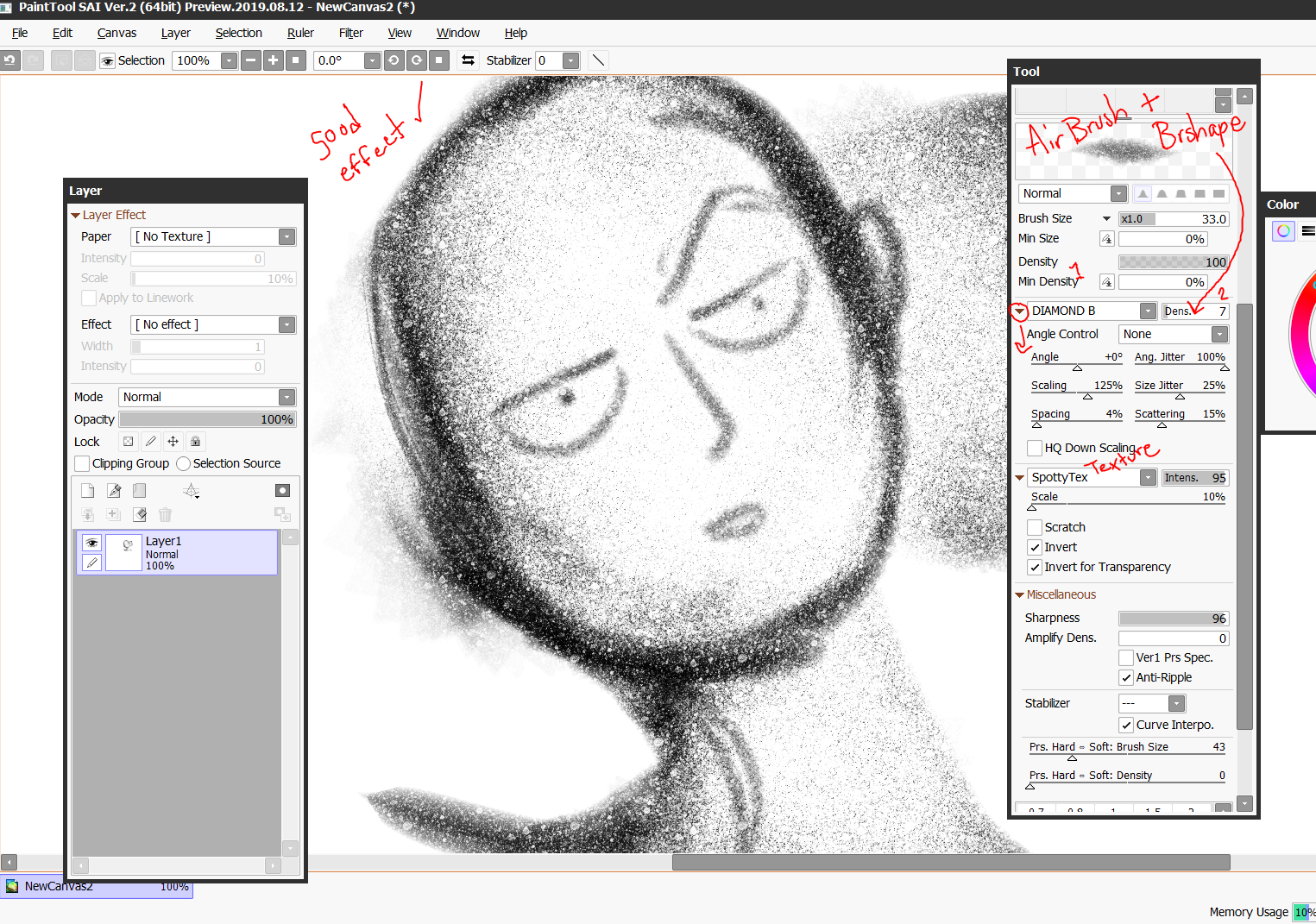Rotate canvas clockwise icon
Image resolution: width=1316 pixels, height=924 pixels.
417,60
